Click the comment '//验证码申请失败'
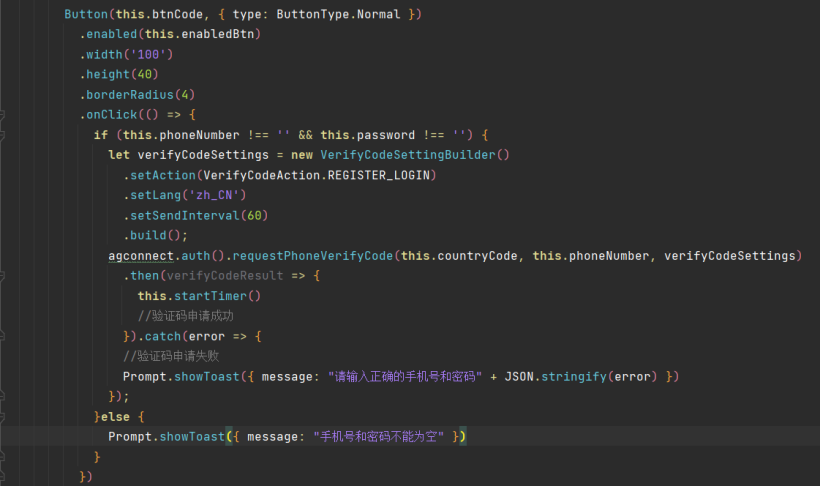 pos(171,356)
